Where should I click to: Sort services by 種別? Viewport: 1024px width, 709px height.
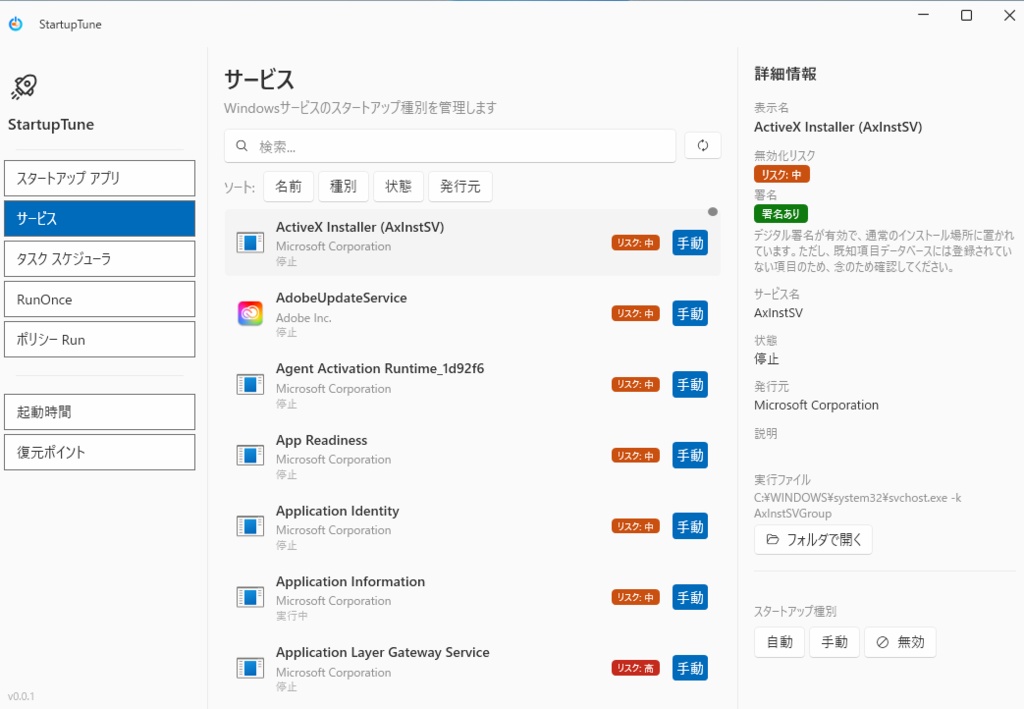pos(344,187)
